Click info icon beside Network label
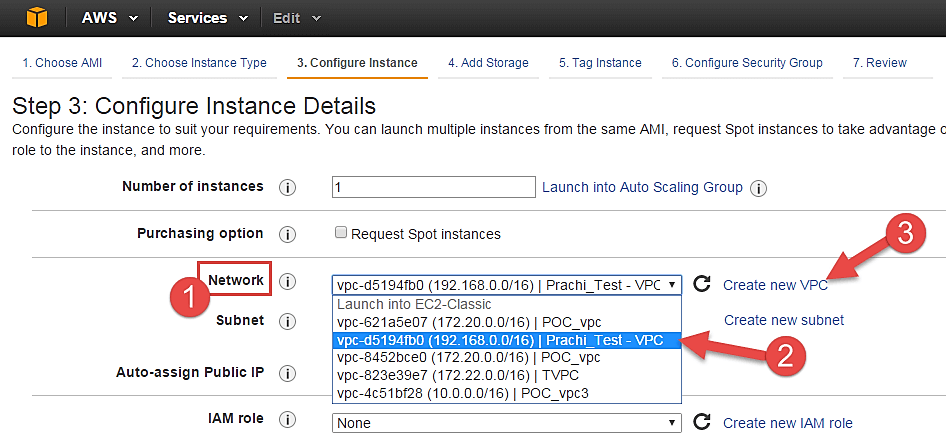The width and height of the screenshot is (946, 434). [288, 283]
